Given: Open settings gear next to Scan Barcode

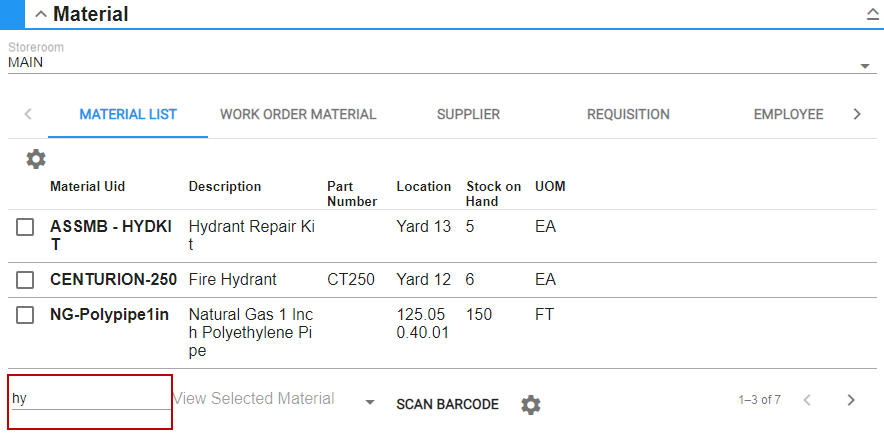Looking at the screenshot, I should coord(531,405).
